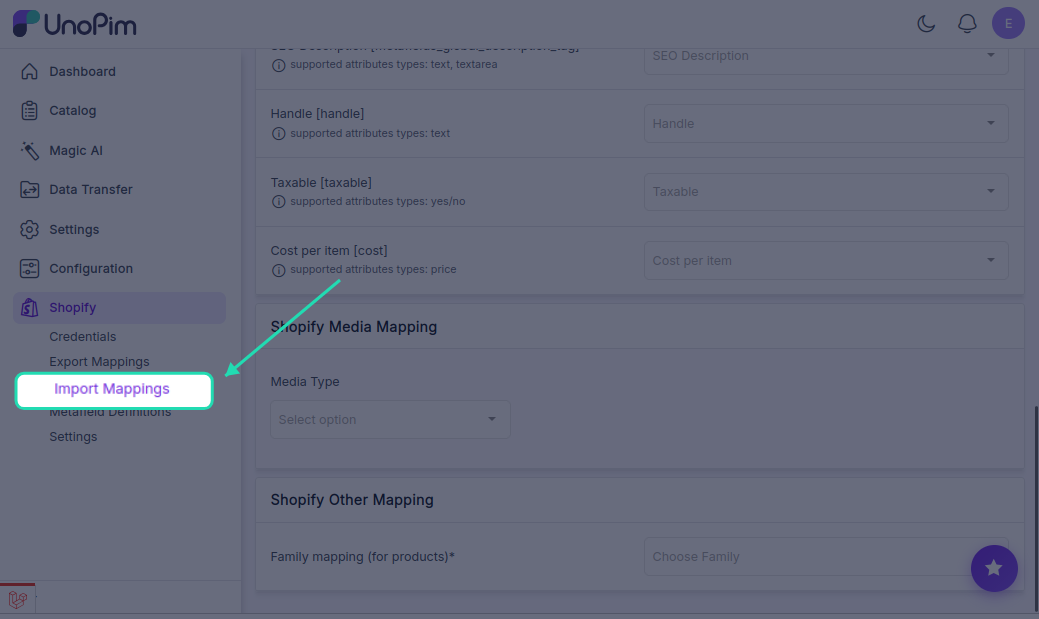Click 'Taxable [taxable]' label
The width and height of the screenshot is (1039, 619).
tap(321, 182)
